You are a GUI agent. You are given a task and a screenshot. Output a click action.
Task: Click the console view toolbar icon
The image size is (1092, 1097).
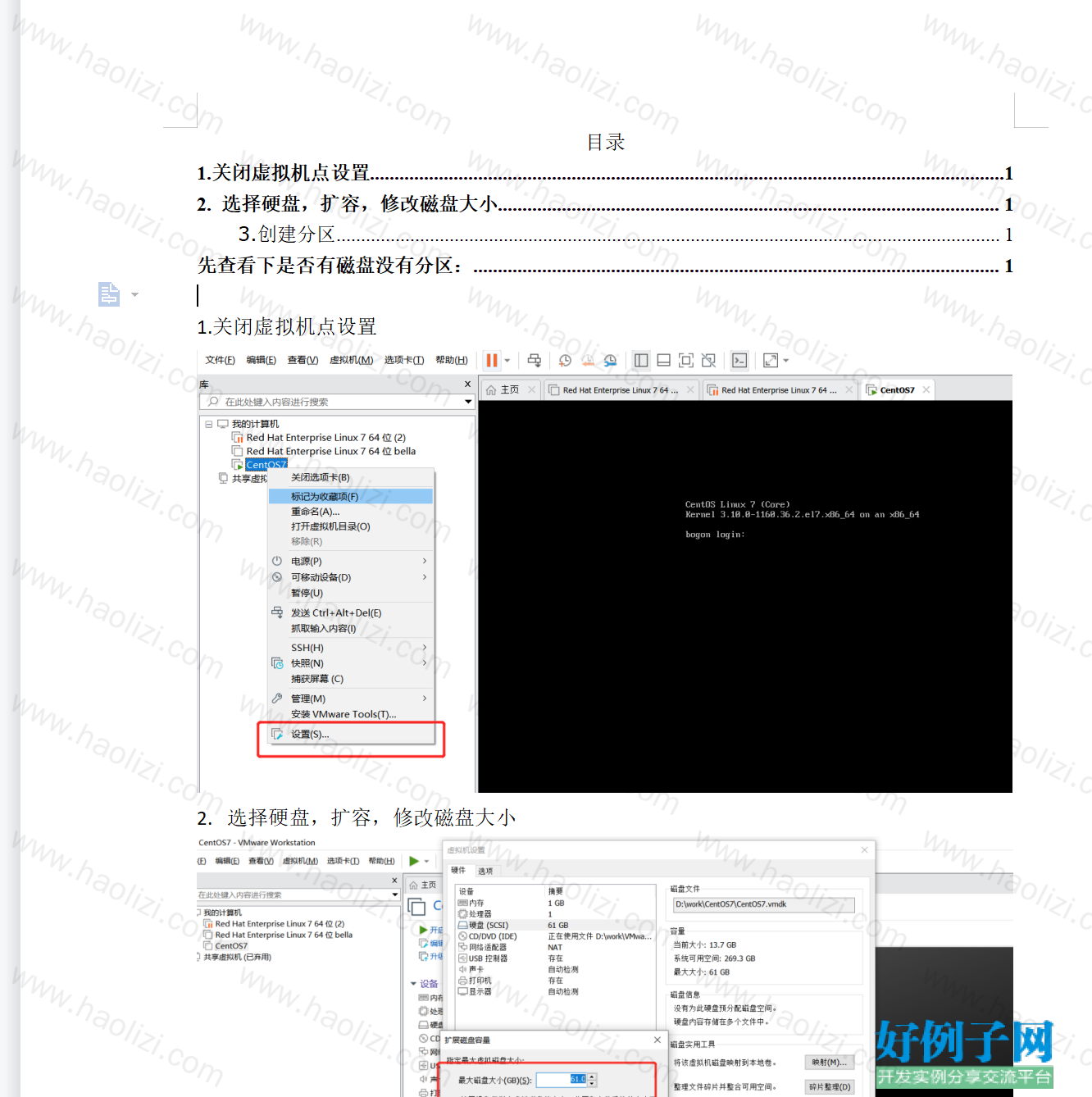coord(739,360)
